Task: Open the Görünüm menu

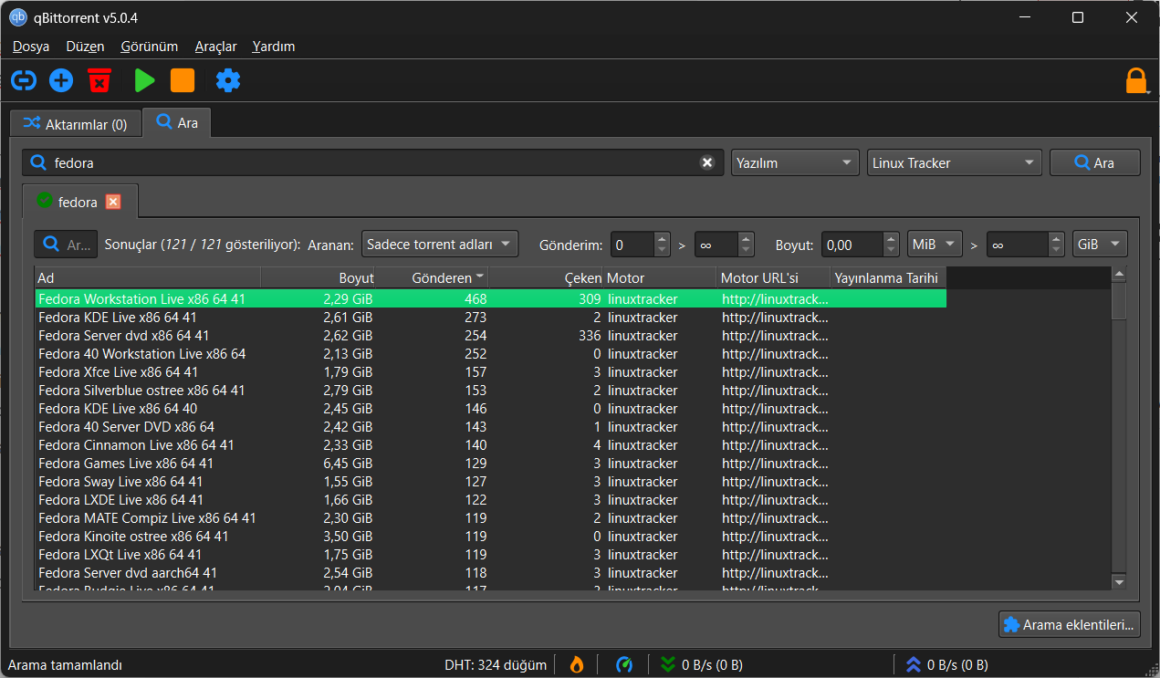Action: click(x=149, y=47)
